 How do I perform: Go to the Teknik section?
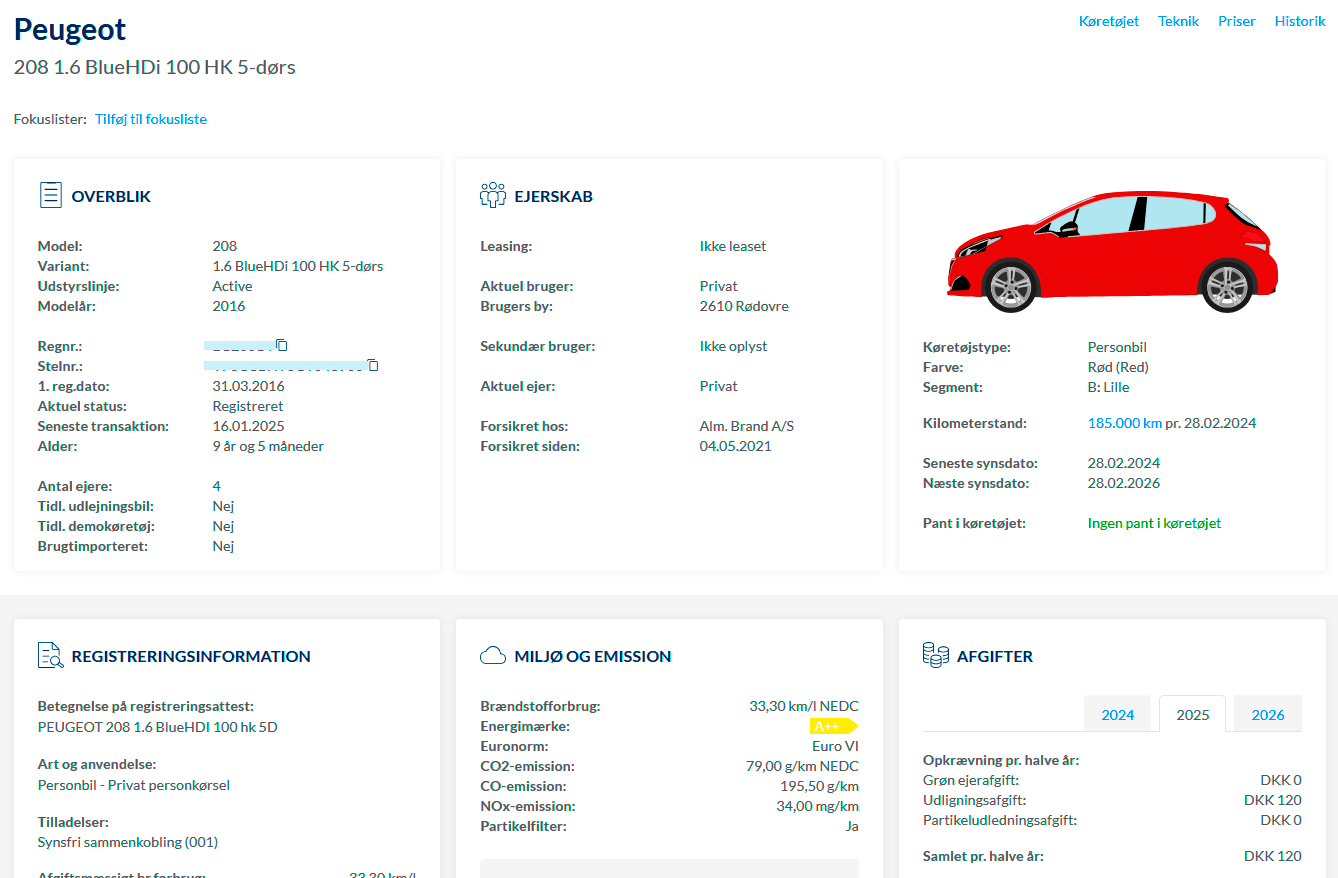(x=1178, y=21)
